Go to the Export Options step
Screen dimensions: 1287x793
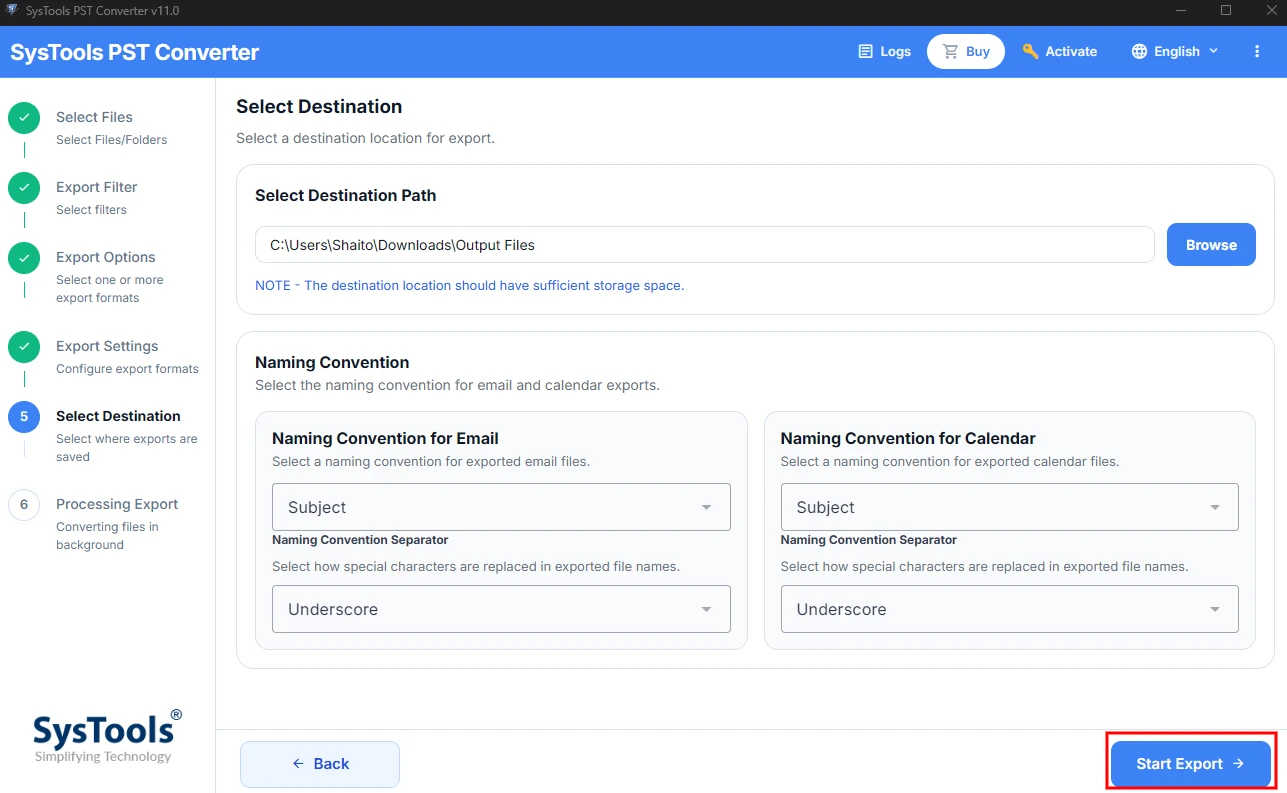point(106,257)
